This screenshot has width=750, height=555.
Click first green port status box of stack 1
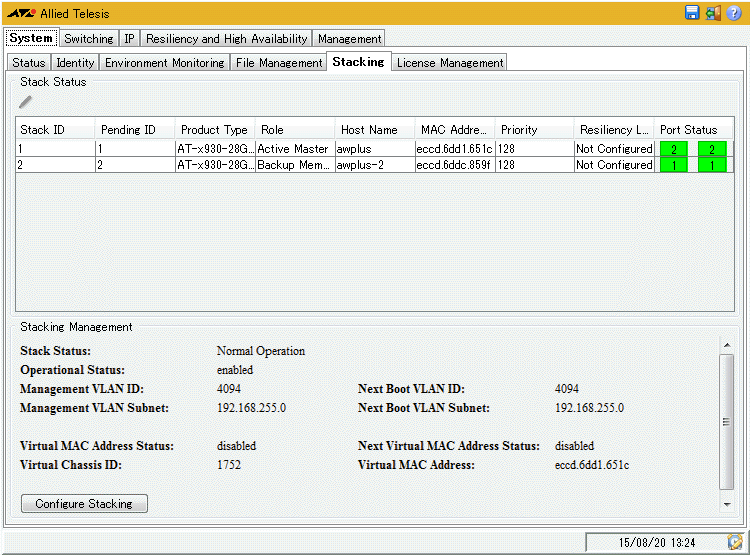(x=673, y=149)
